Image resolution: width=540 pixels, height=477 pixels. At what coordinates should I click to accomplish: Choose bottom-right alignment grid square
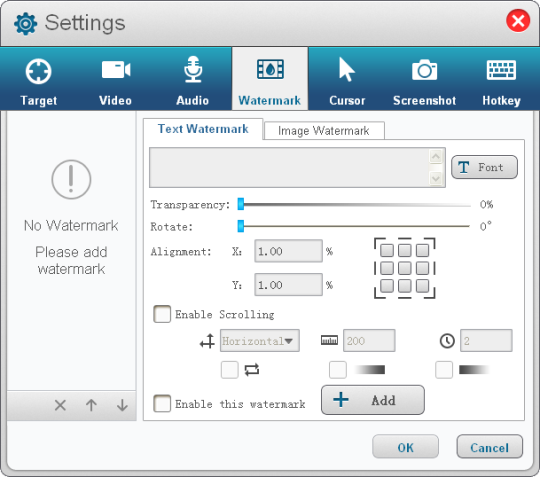pos(422,286)
